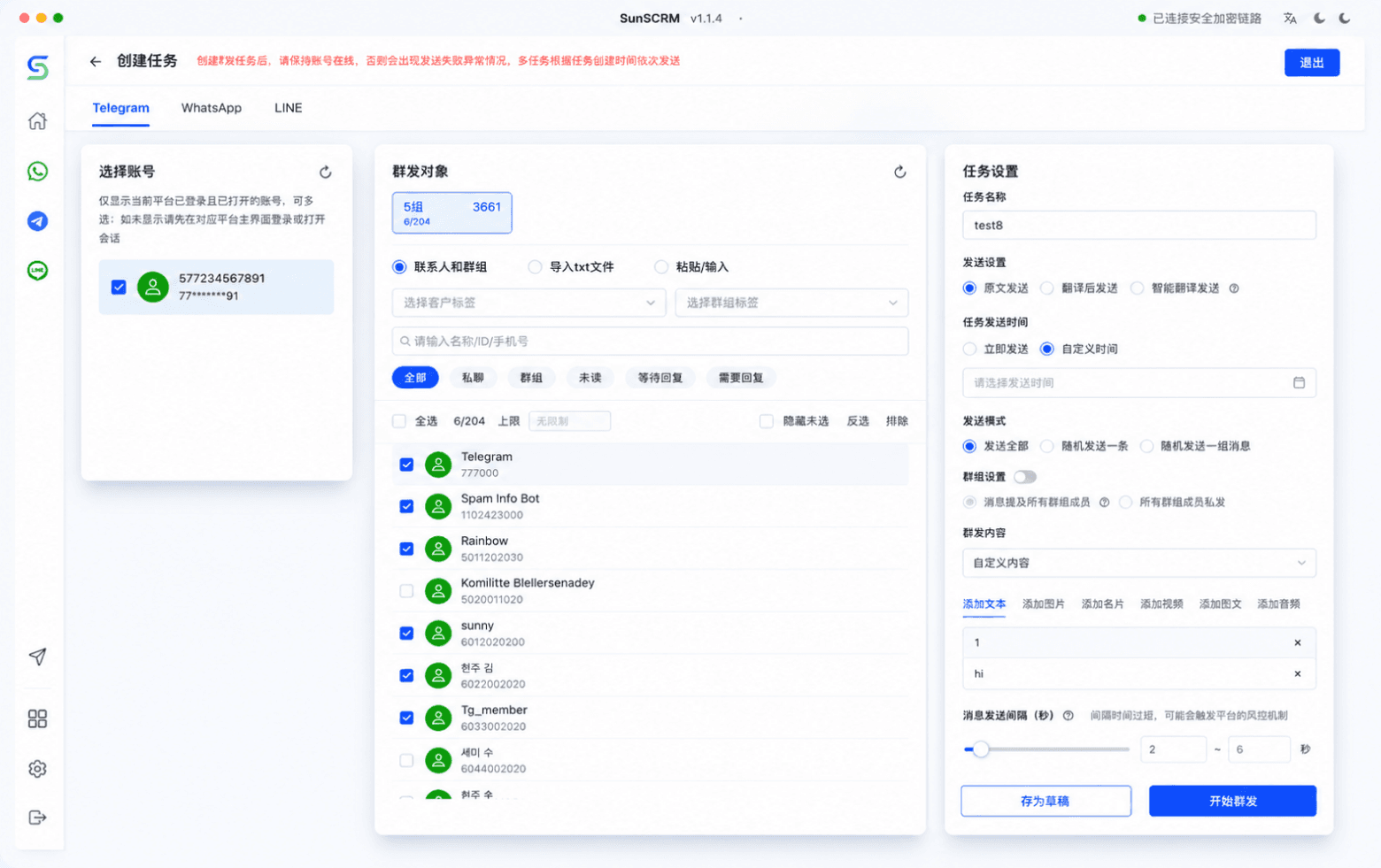1381x868 pixels.
Task: Open the Home icon in the sidebar
Action: [37, 121]
